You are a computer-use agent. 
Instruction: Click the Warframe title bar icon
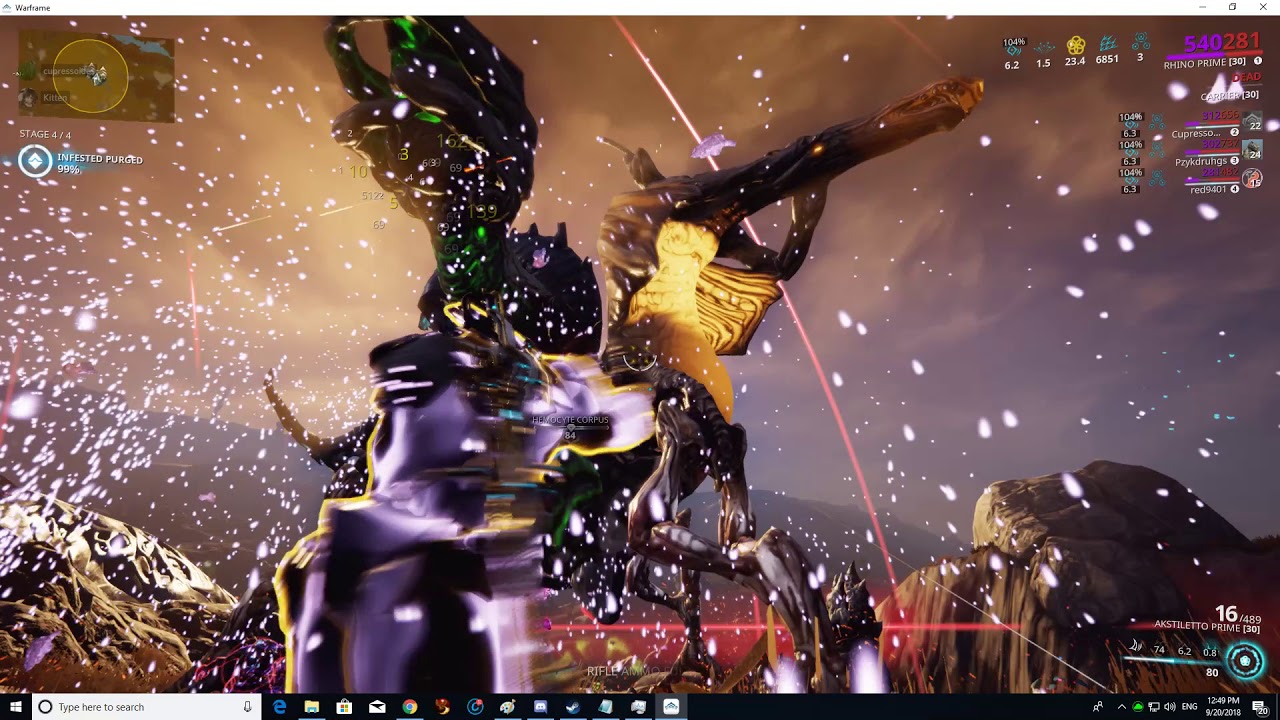click(x=8, y=7)
